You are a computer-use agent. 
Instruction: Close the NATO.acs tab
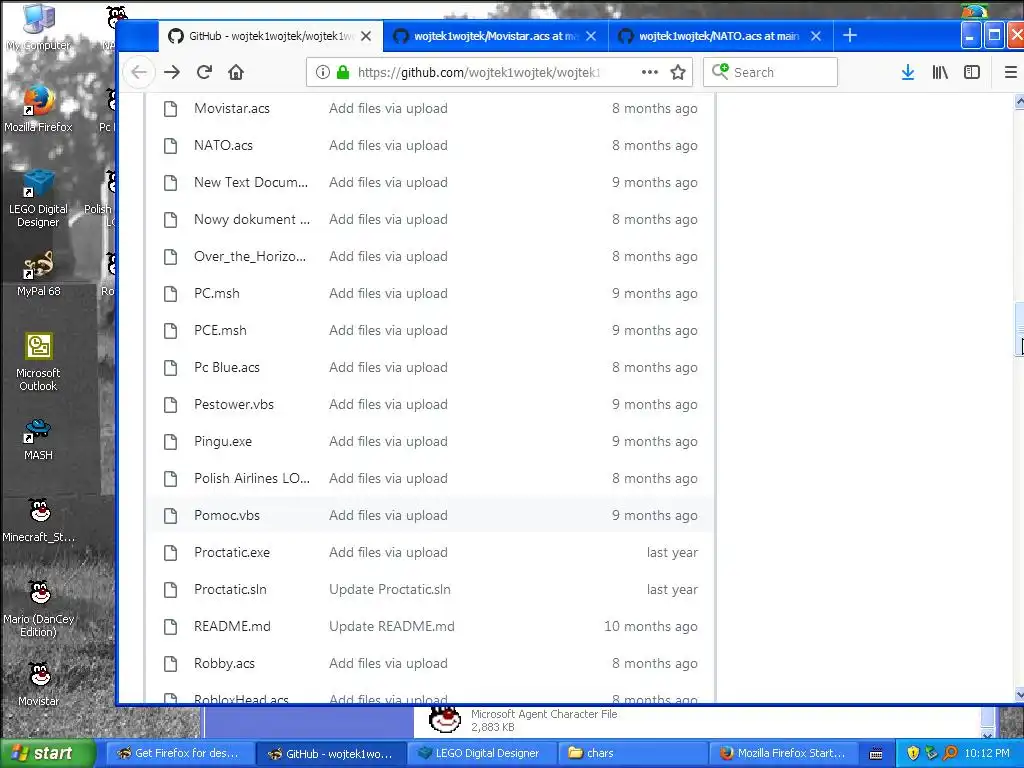816,36
